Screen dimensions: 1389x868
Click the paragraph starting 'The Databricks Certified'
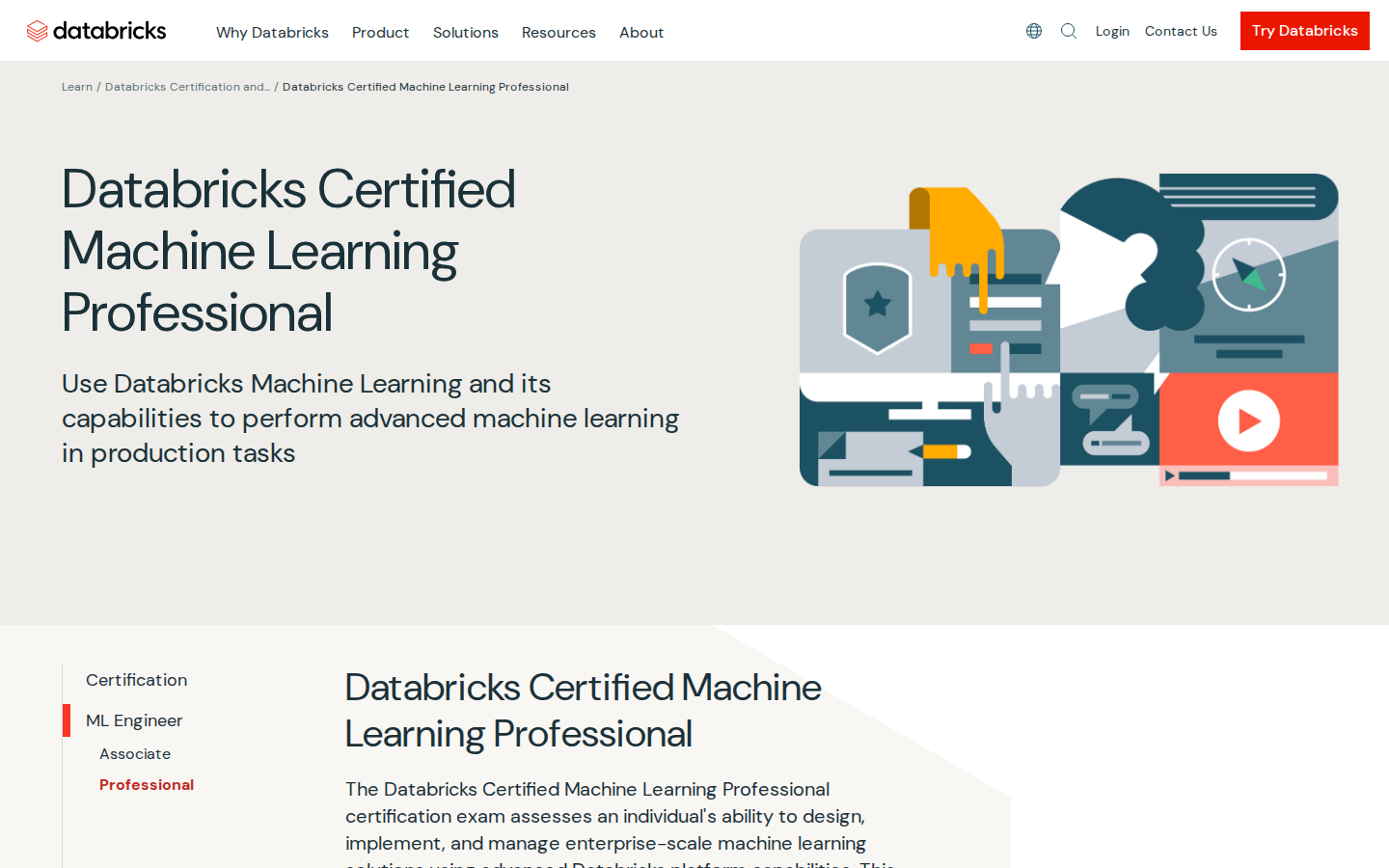[x=620, y=823]
